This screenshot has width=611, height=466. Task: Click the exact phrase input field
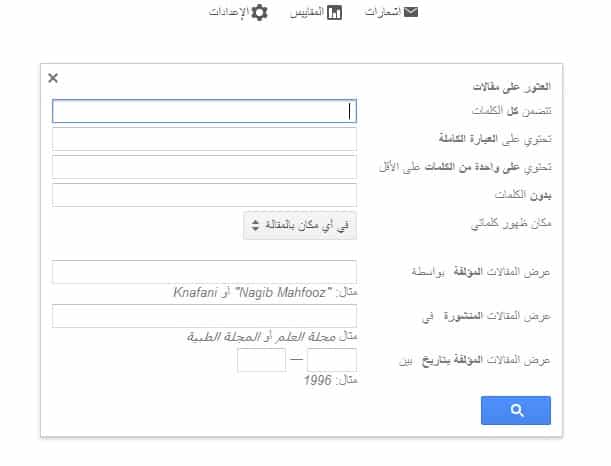click(x=204, y=139)
